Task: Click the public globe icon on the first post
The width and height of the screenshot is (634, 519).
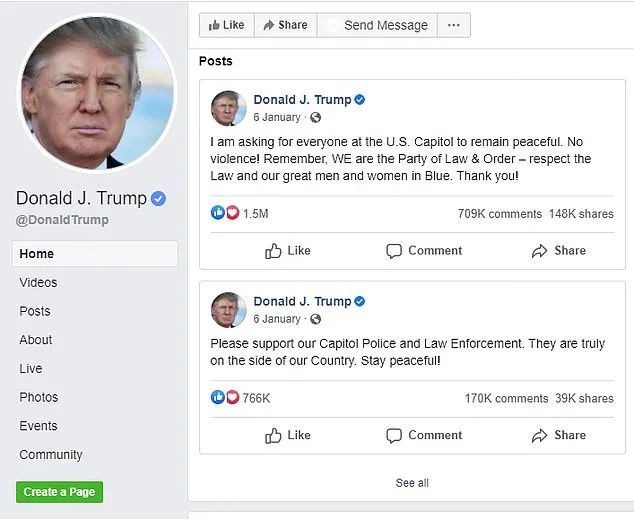Action: [316, 118]
